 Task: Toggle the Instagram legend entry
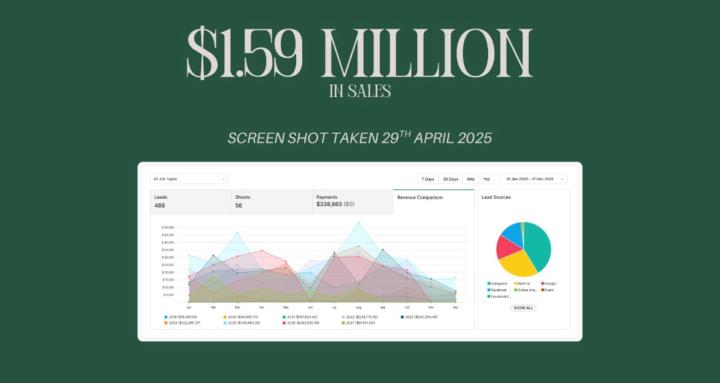coord(497,284)
